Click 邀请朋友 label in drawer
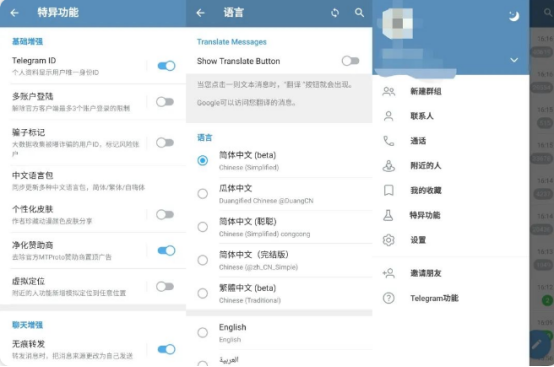Screen dimensions: 554x367 [x=426, y=273]
